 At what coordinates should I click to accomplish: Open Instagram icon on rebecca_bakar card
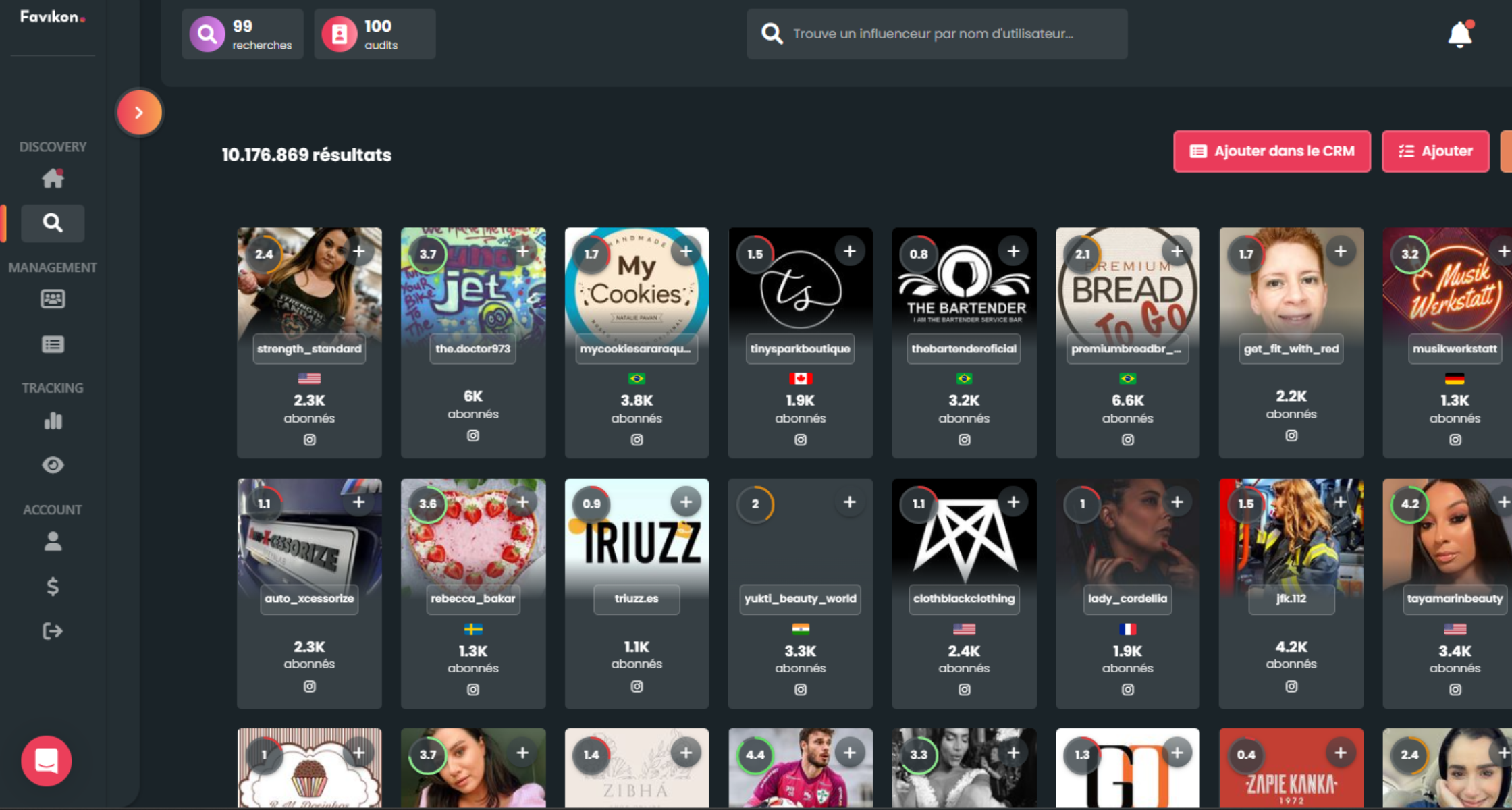pyautogui.click(x=473, y=690)
